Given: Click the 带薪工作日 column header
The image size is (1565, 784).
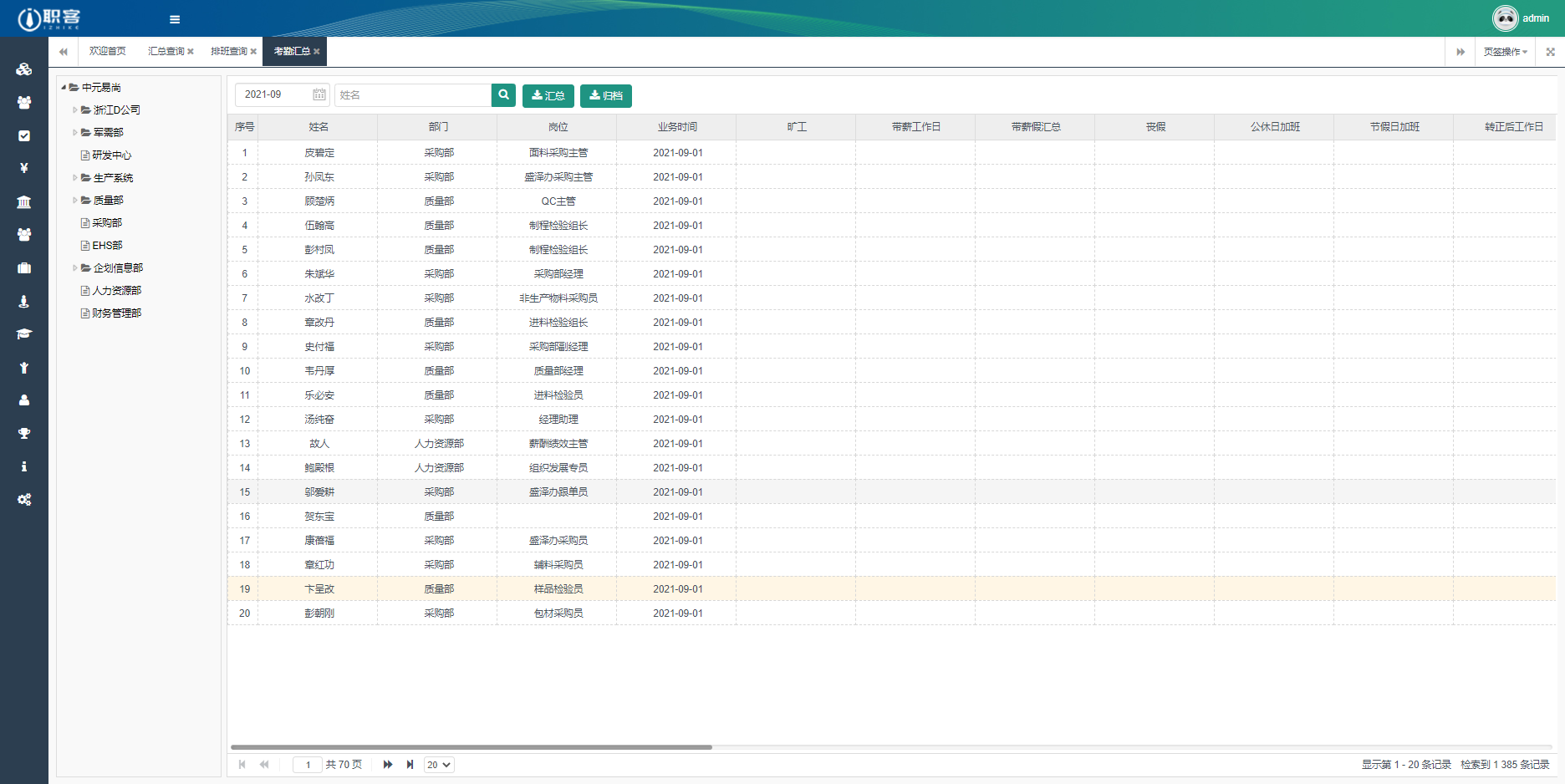Looking at the screenshot, I should tap(916, 127).
